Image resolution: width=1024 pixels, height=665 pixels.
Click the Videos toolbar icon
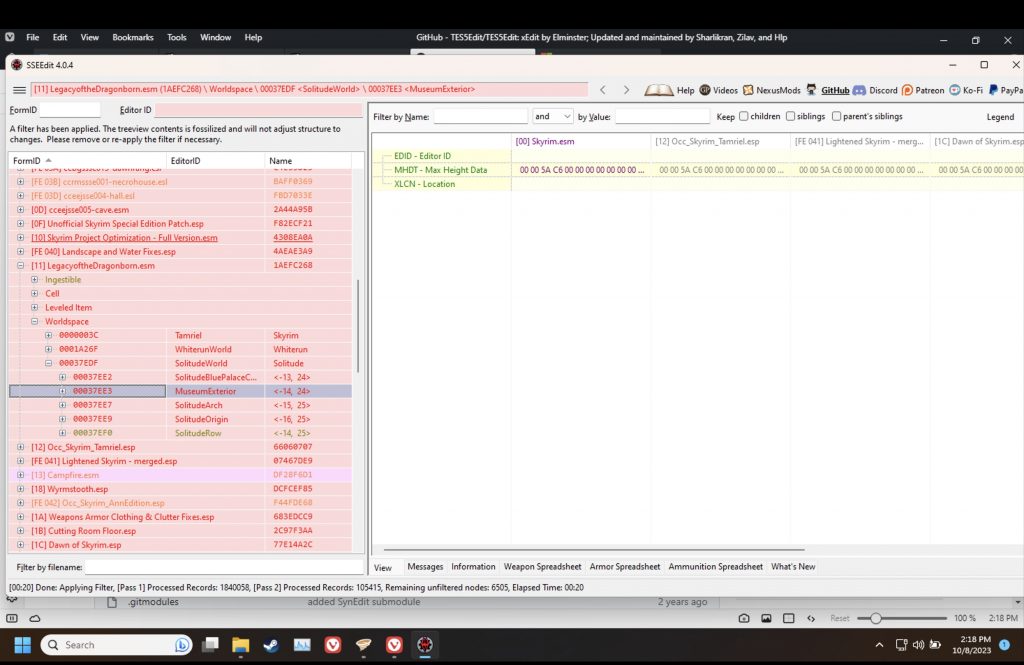coord(705,90)
